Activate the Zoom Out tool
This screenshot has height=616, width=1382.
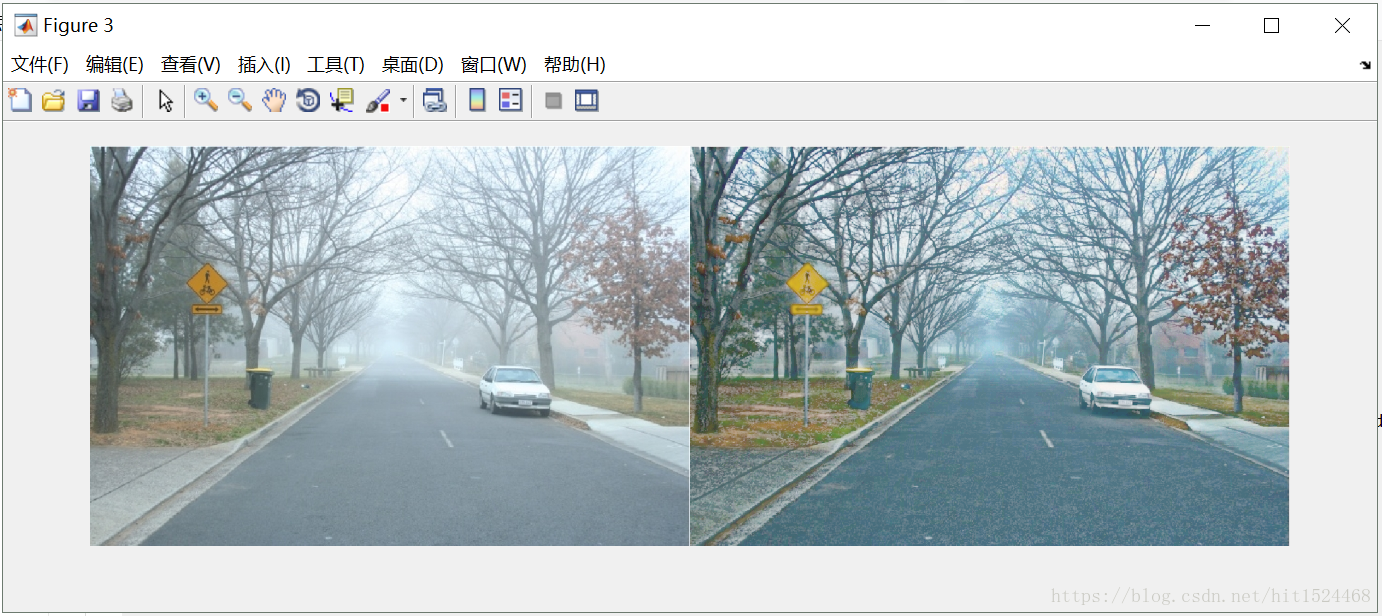240,100
